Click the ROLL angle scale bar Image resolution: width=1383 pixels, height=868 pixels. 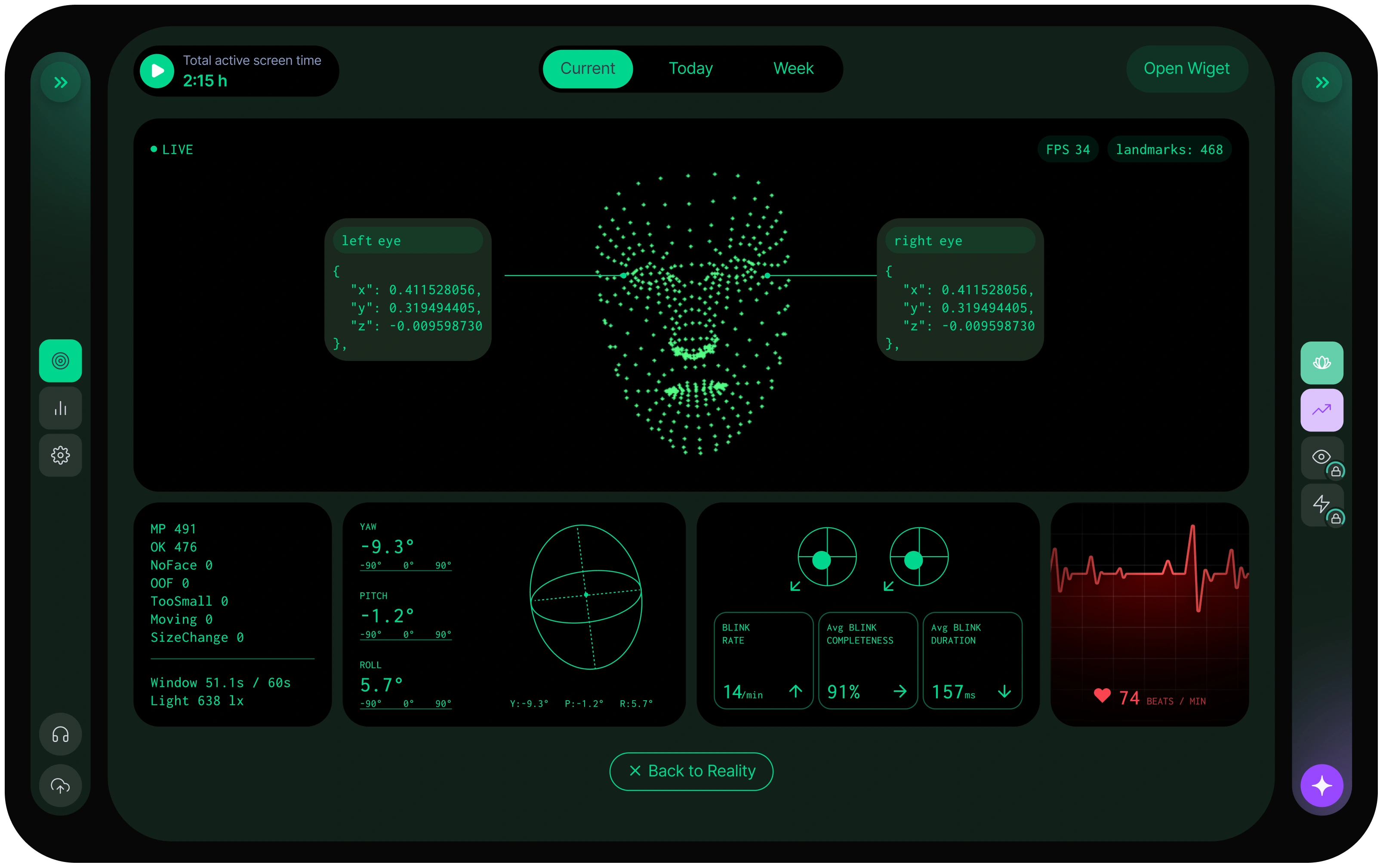tap(405, 704)
